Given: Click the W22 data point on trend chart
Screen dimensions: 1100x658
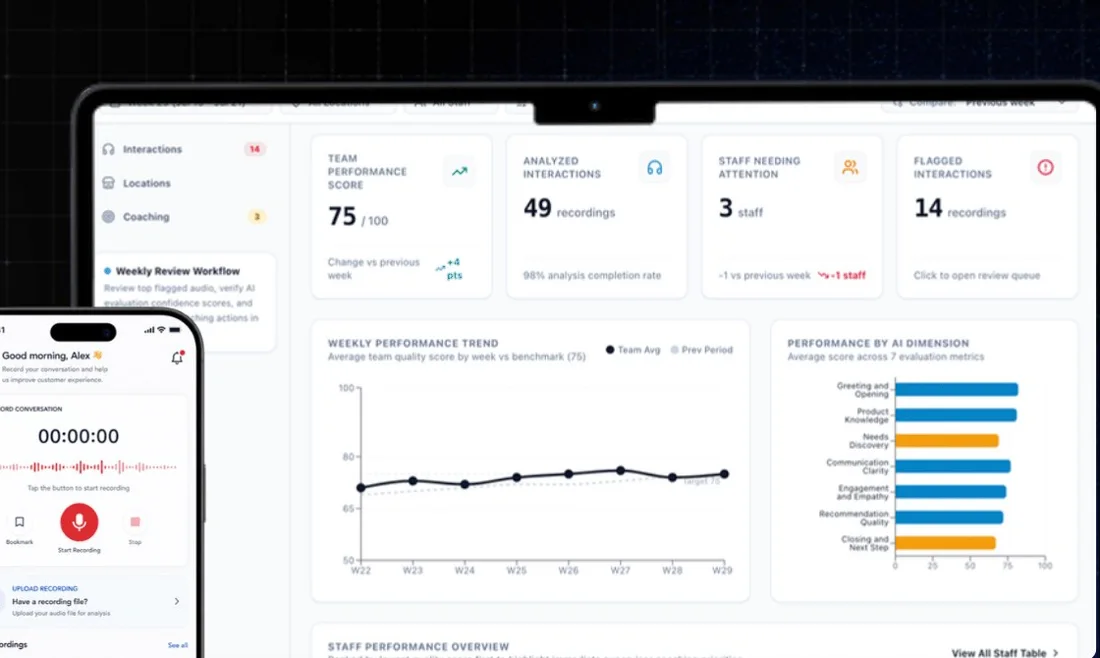Looking at the screenshot, I should (x=361, y=488).
